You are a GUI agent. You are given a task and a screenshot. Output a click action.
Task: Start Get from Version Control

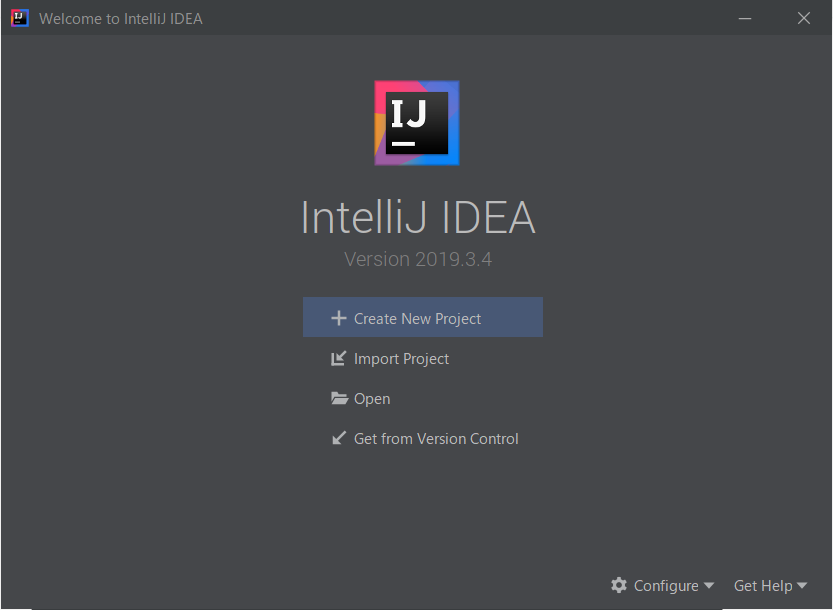click(436, 438)
